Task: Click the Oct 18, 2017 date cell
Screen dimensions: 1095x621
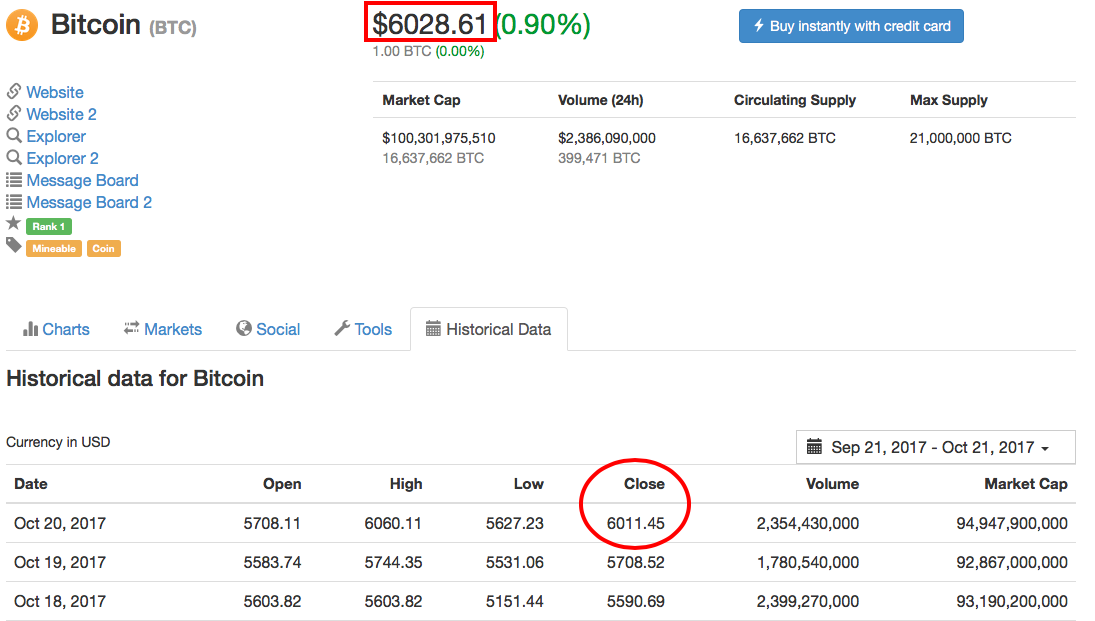Action: [60, 601]
